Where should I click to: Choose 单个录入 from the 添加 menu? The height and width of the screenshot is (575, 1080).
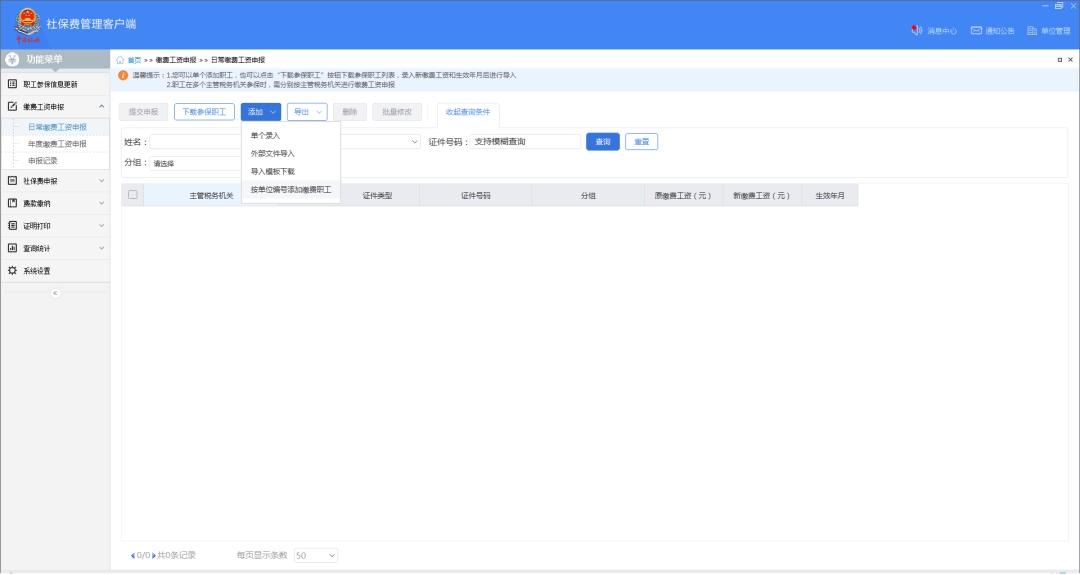[266, 135]
